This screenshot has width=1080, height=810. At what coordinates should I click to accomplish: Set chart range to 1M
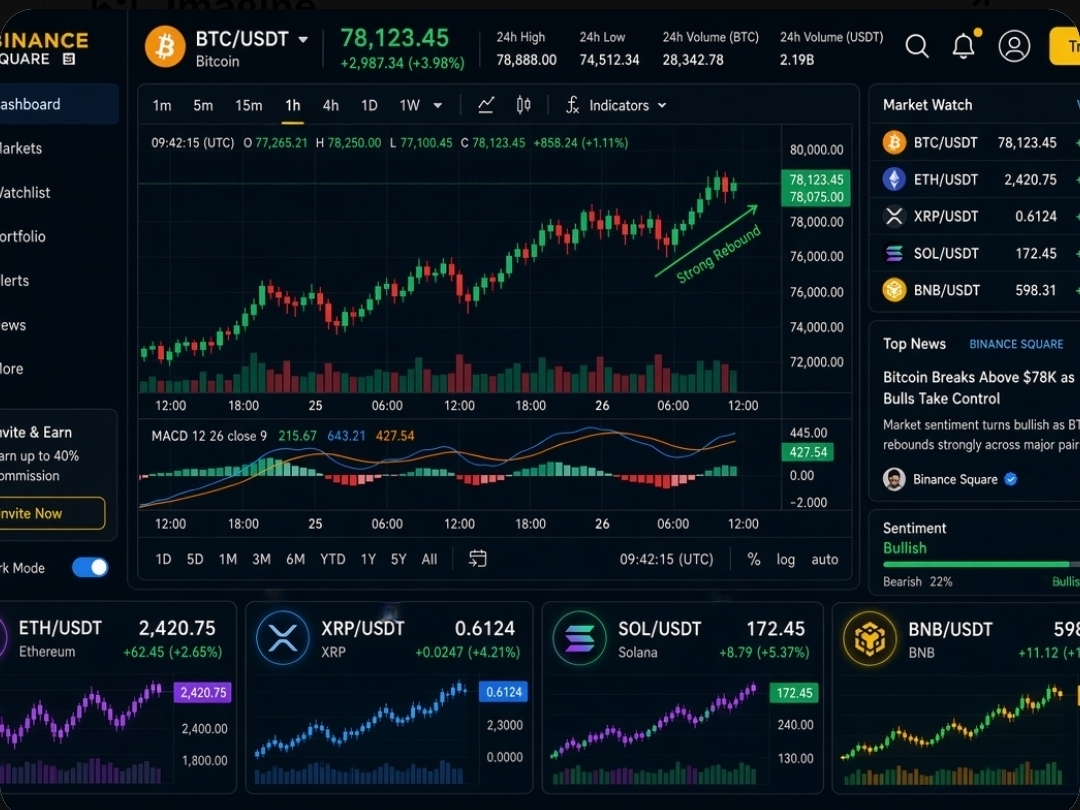[228, 559]
